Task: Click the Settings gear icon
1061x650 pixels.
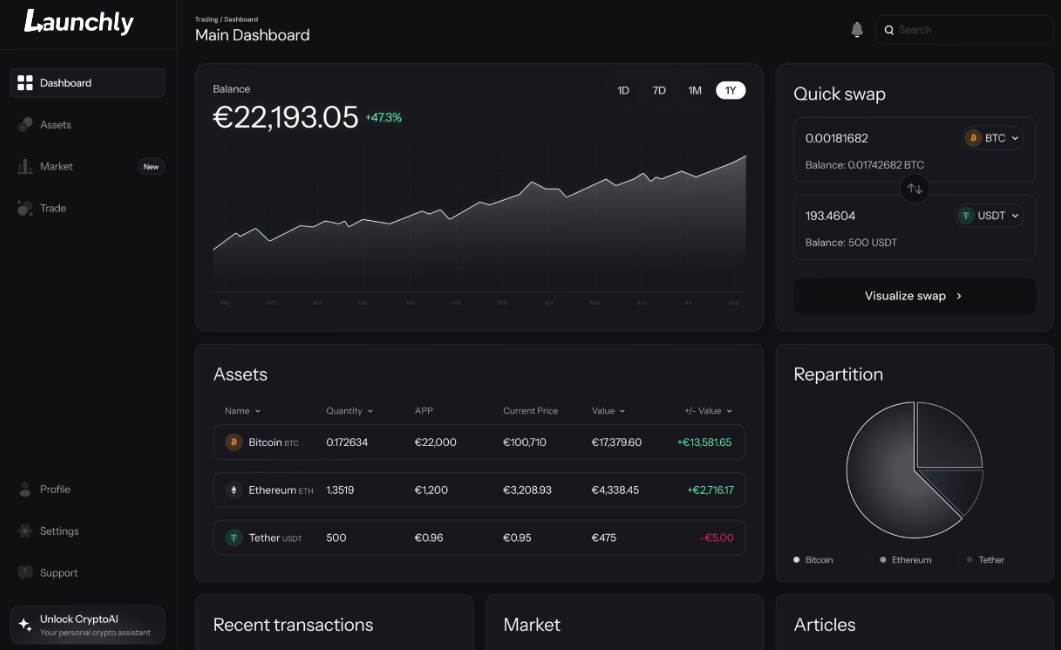Action: click(x=25, y=531)
